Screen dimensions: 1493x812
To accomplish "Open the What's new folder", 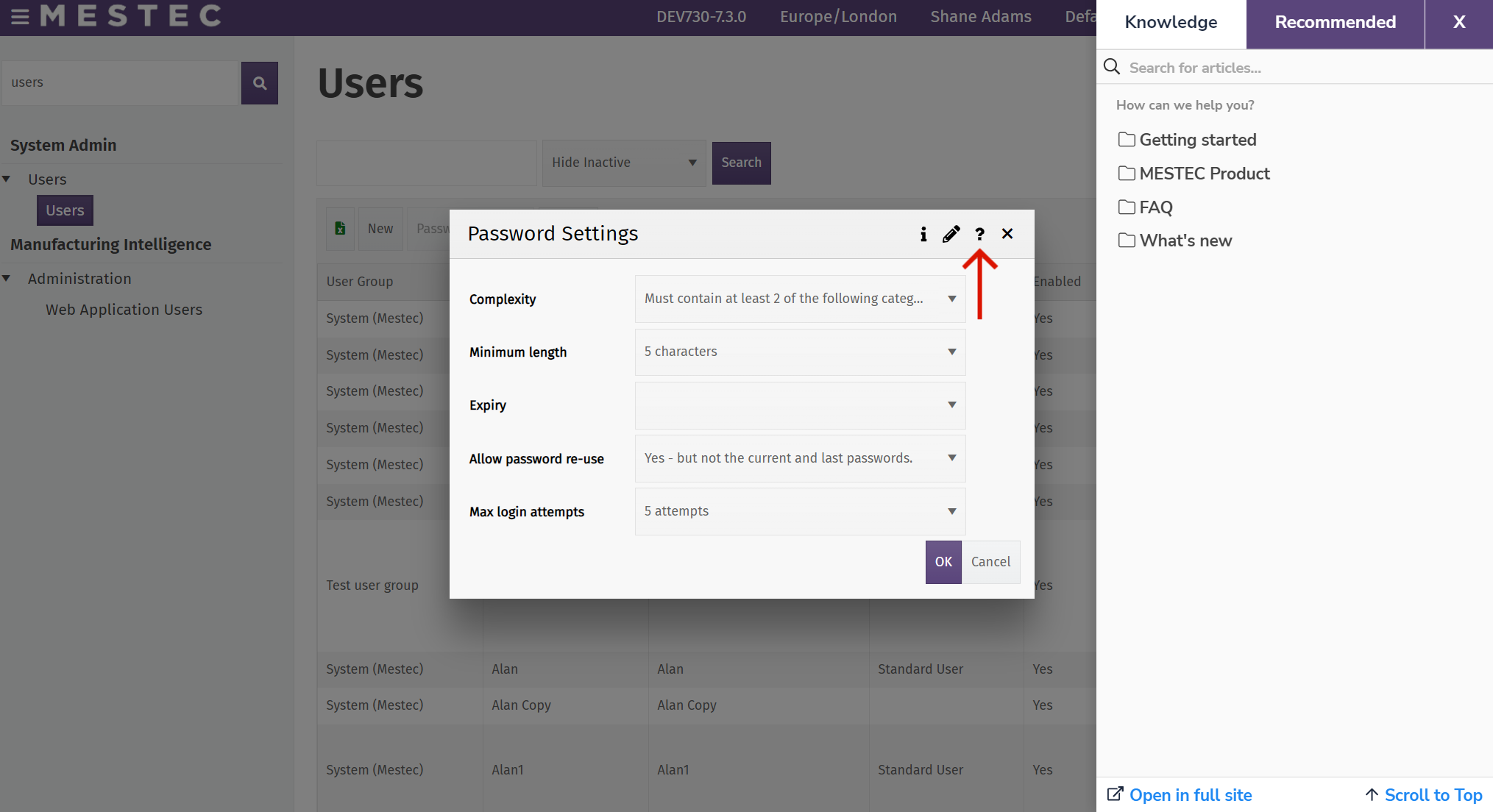I will (1185, 241).
